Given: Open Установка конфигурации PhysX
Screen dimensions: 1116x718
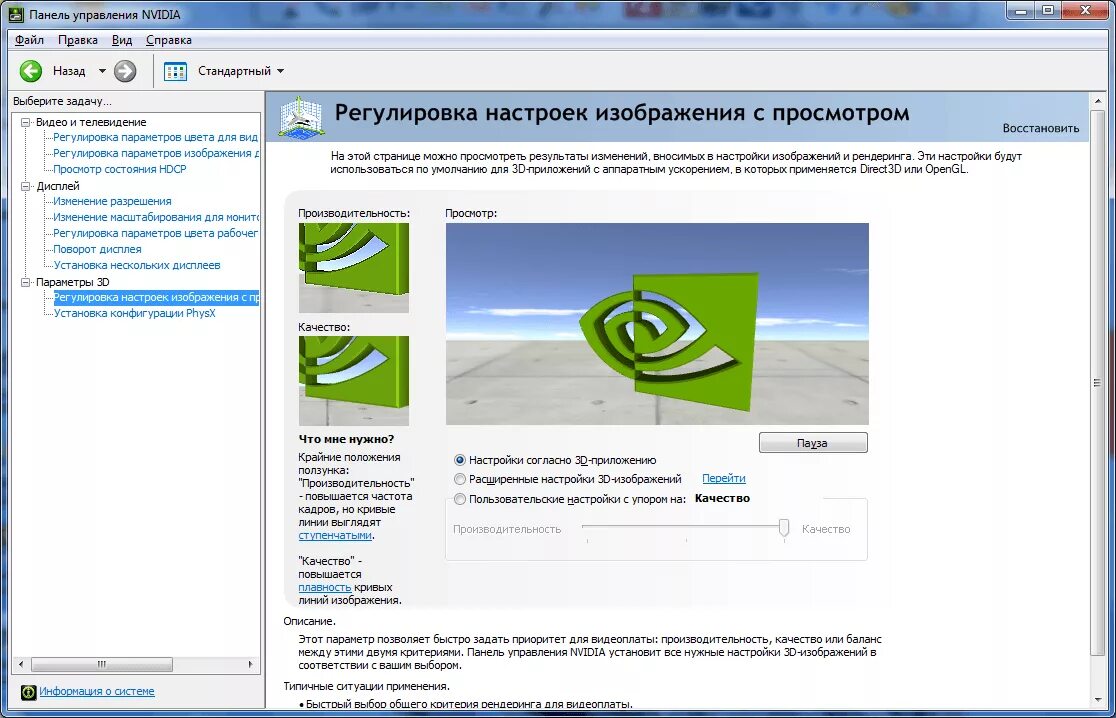Looking at the screenshot, I should click(135, 313).
